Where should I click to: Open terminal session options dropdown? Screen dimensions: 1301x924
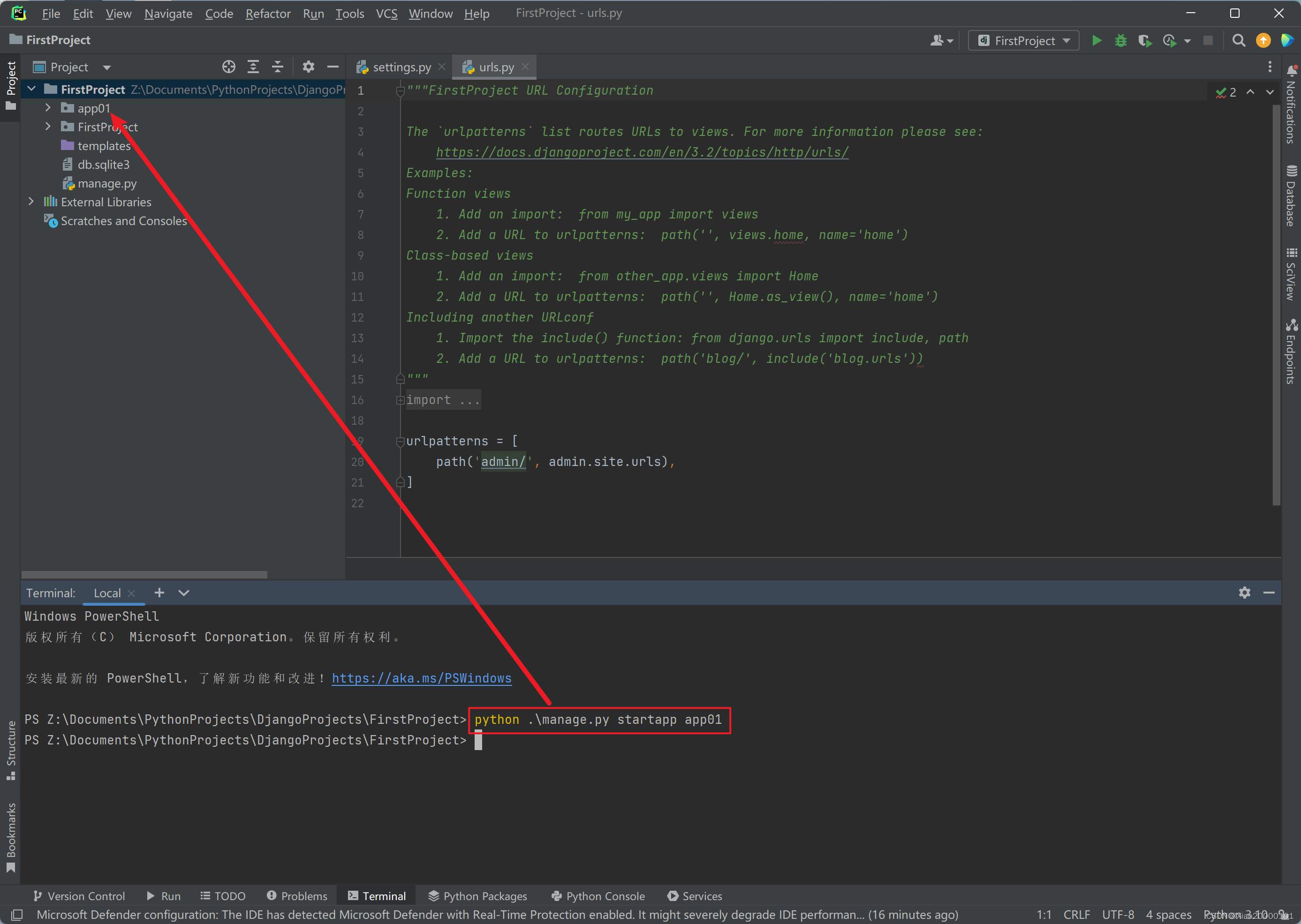click(184, 593)
